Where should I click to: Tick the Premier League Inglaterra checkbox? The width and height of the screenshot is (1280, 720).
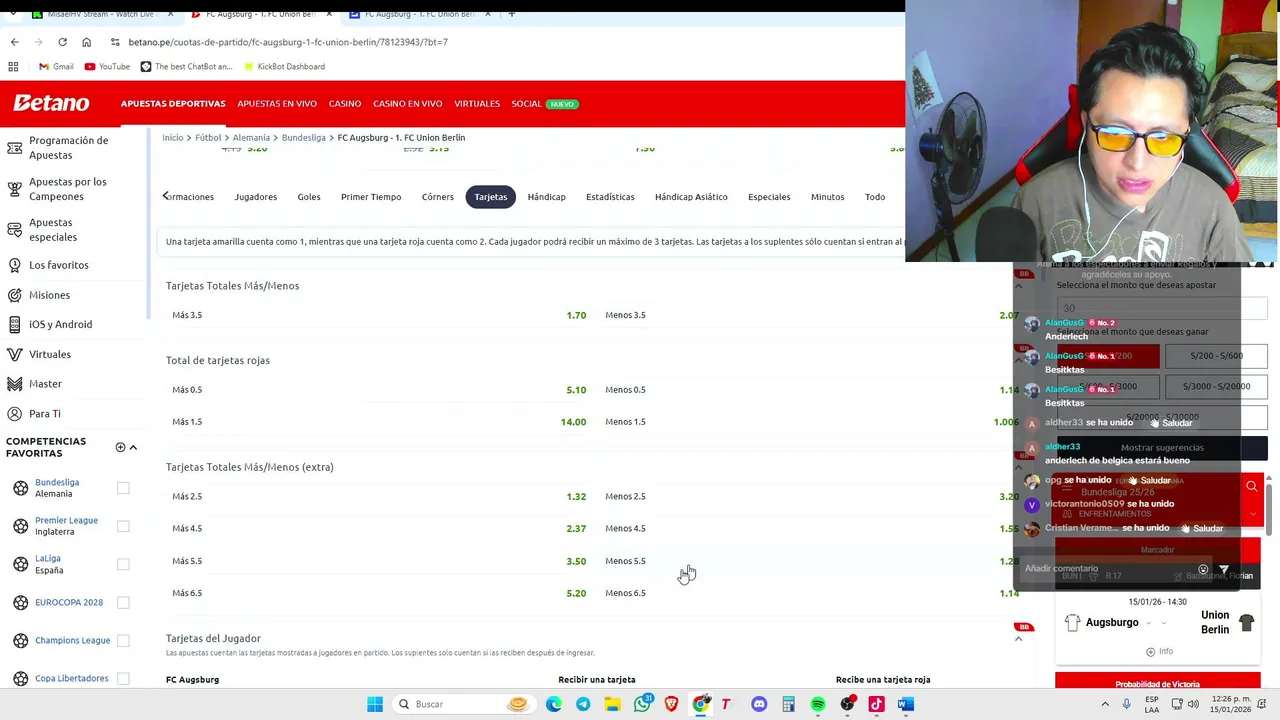click(123, 526)
